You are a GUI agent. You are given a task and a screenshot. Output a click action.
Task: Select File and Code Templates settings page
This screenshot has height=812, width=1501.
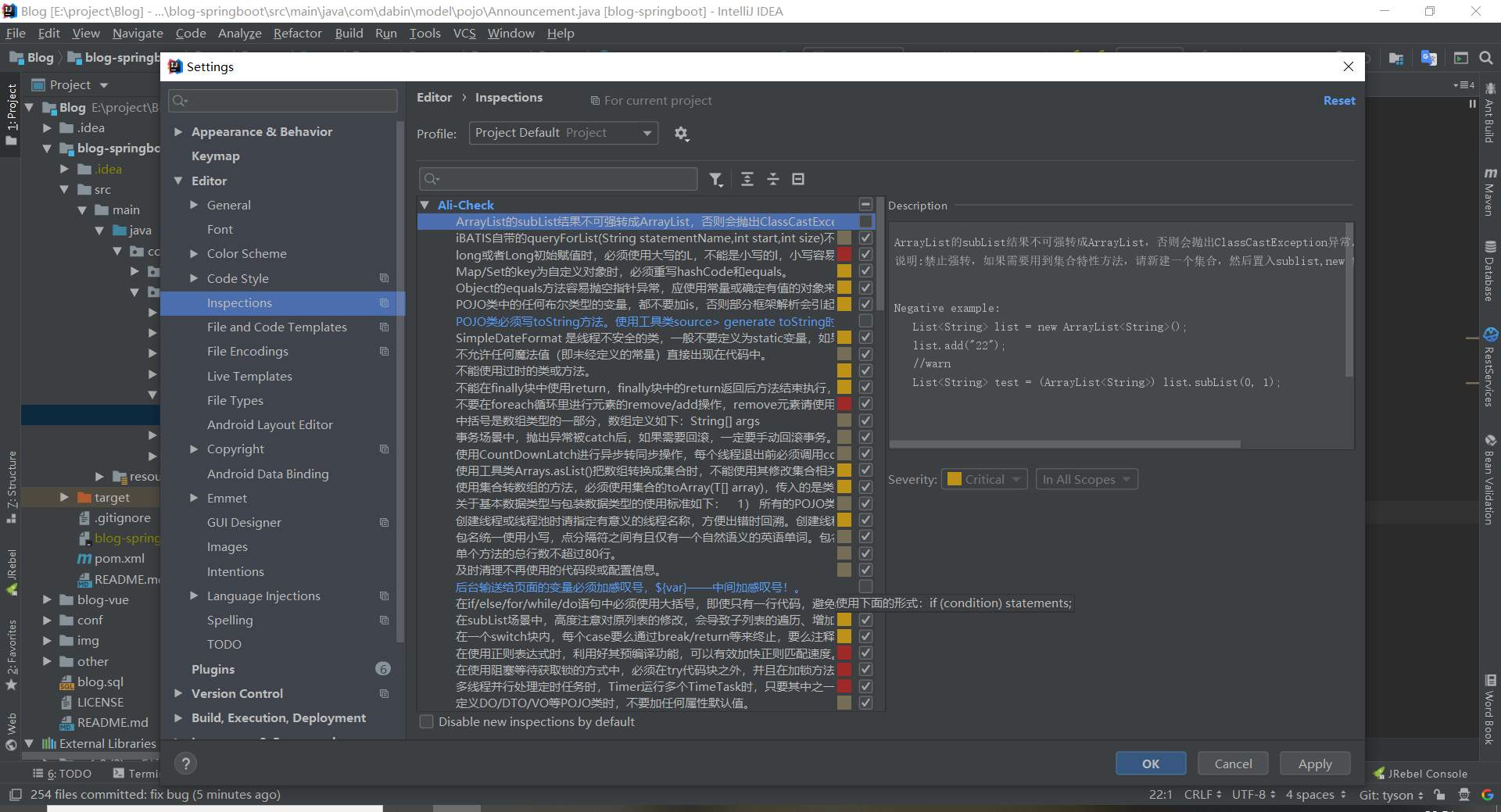click(277, 327)
